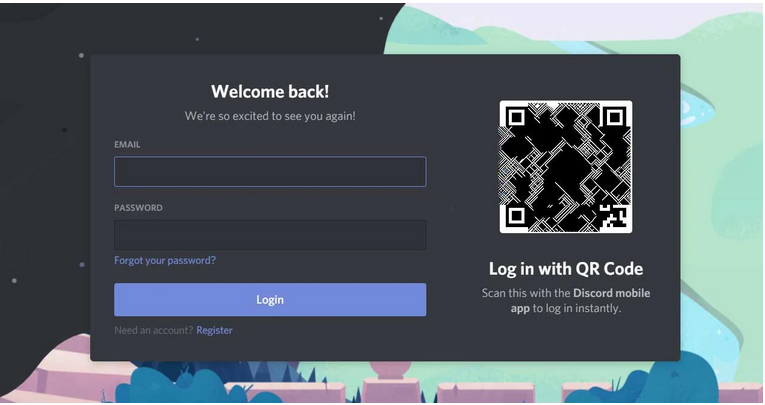This screenshot has height=405, width=765.
Task: Click the Log in with QR Code heading
Action: tap(566, 269)
